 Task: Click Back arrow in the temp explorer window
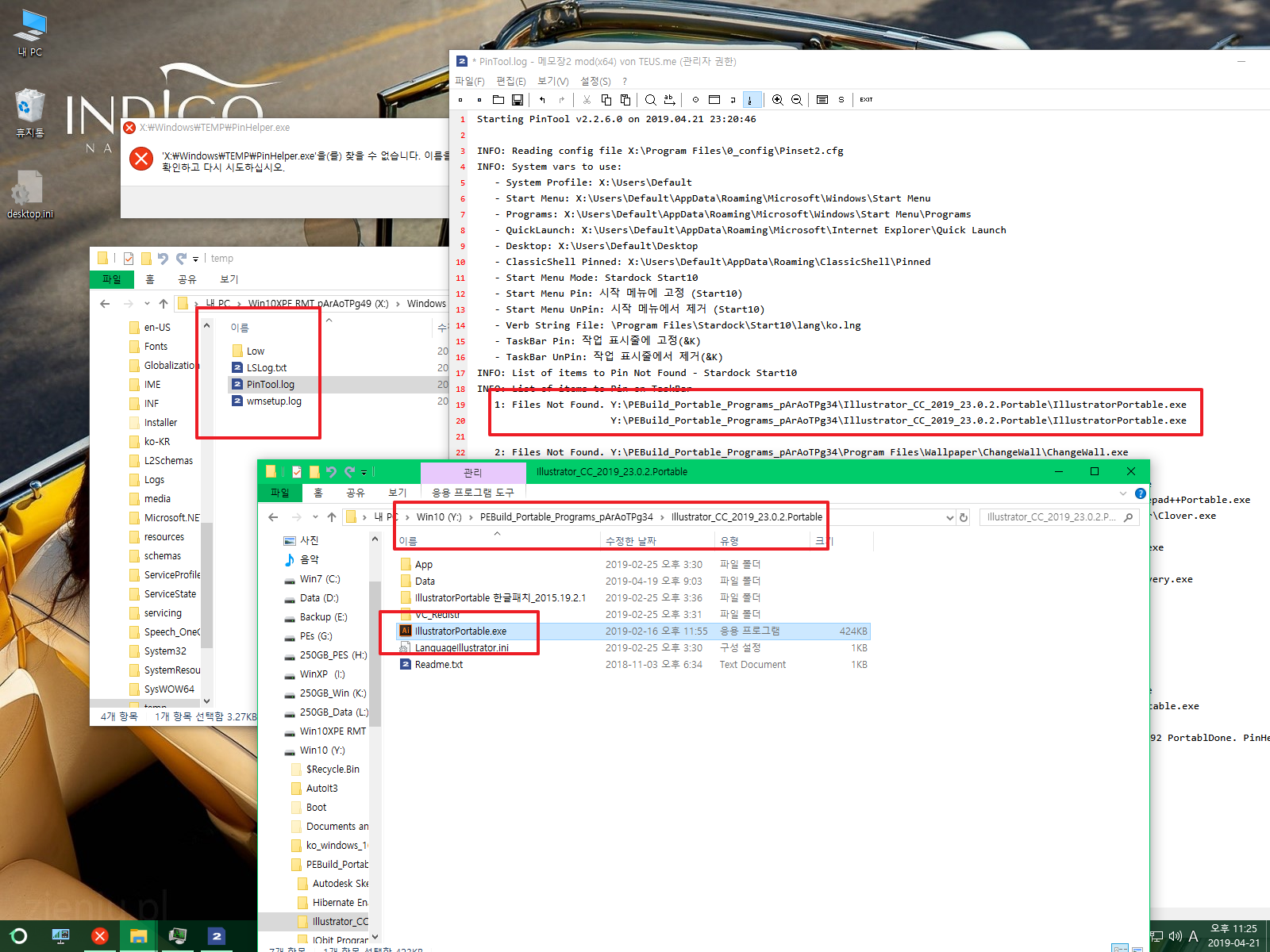pos(105,304)
